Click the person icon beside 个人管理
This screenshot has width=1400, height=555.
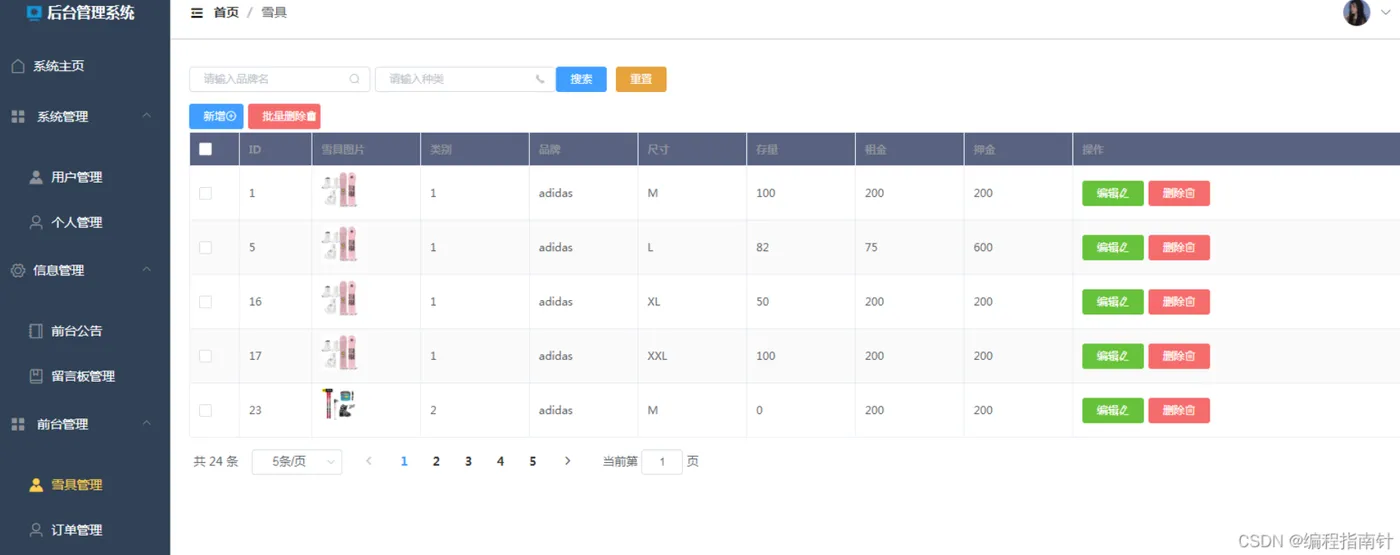point(36,222)
